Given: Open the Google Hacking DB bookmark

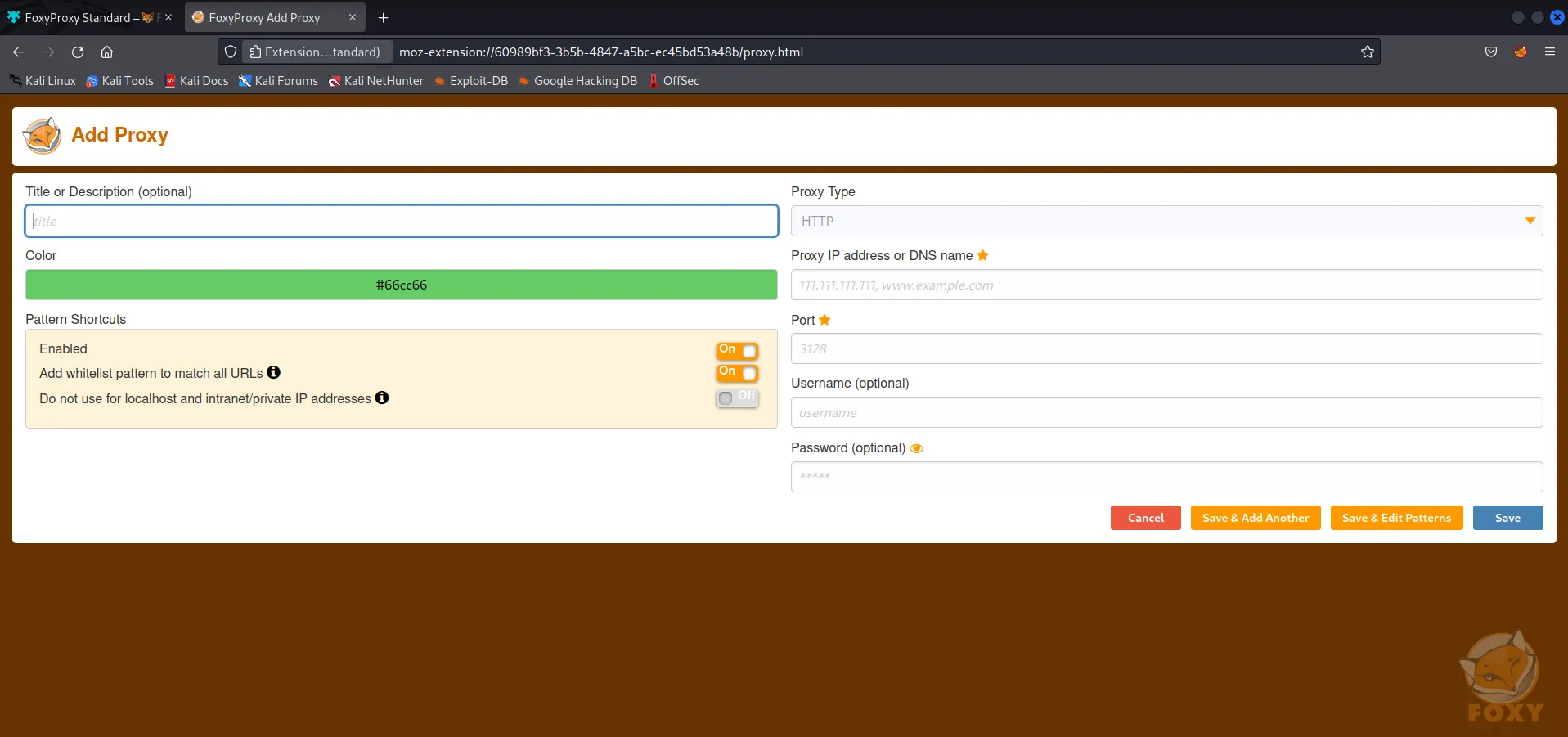Looking at the screenshot, I should click(577, 81).
